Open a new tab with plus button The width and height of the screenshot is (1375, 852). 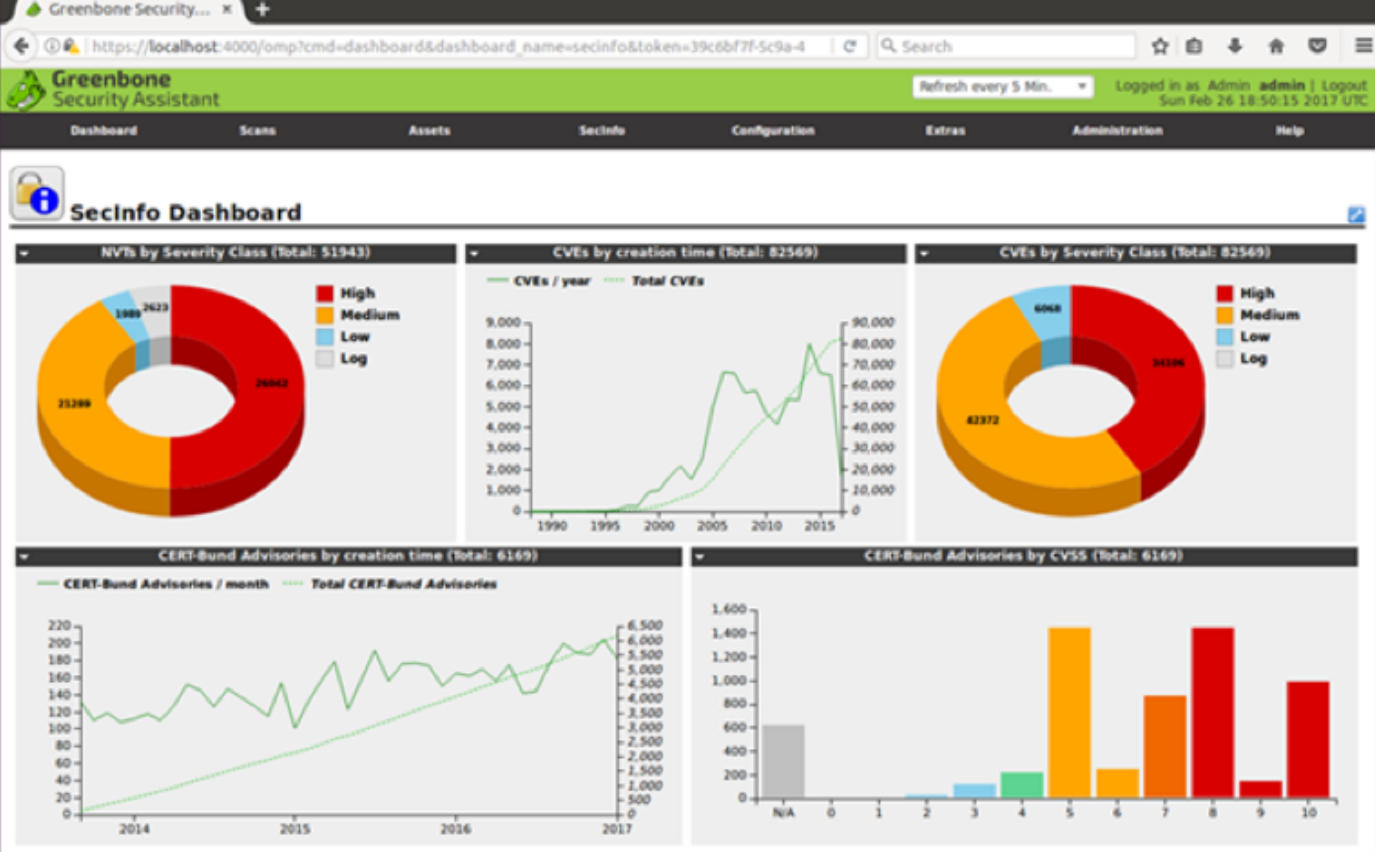click(262, 10)
